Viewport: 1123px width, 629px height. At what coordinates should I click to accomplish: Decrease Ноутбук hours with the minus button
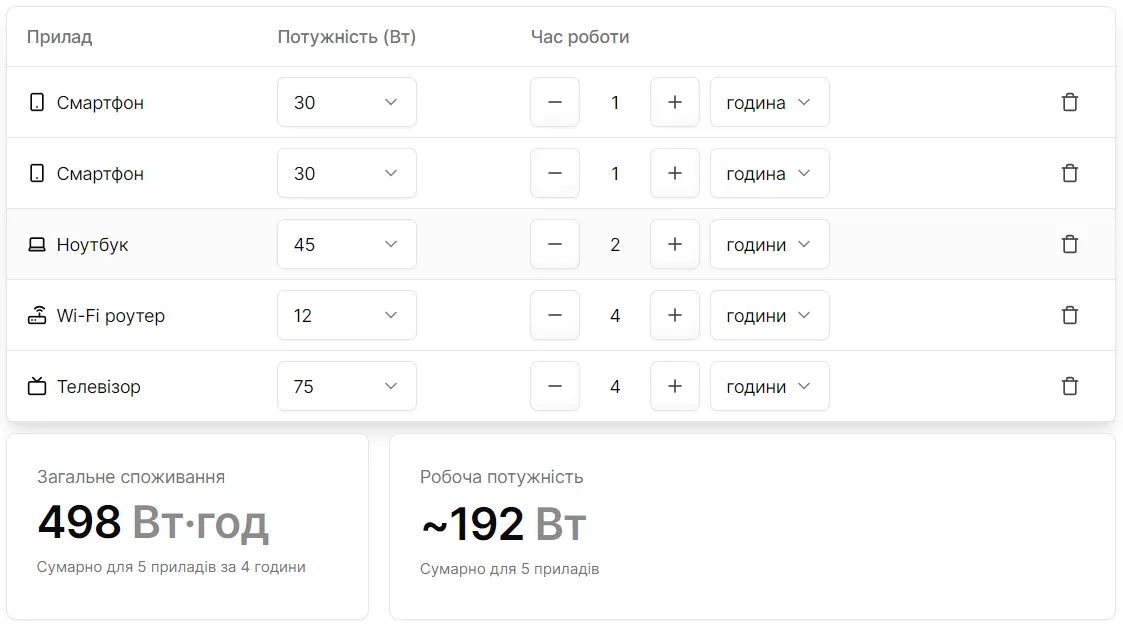(x=555, y=244)
